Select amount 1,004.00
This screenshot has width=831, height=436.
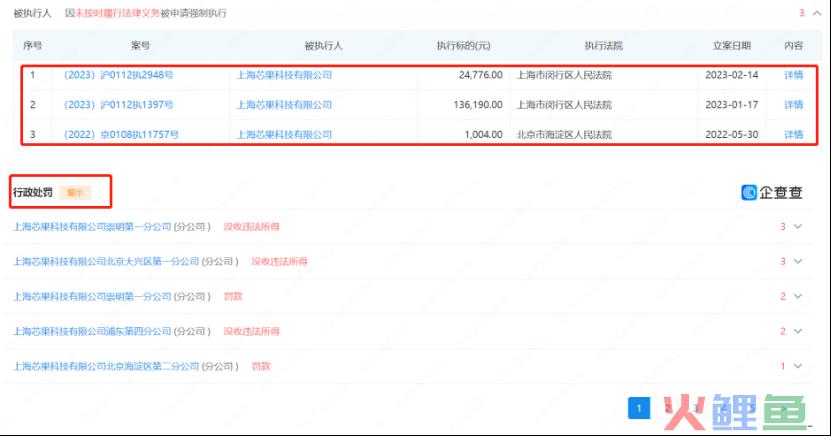click(483, 135)
